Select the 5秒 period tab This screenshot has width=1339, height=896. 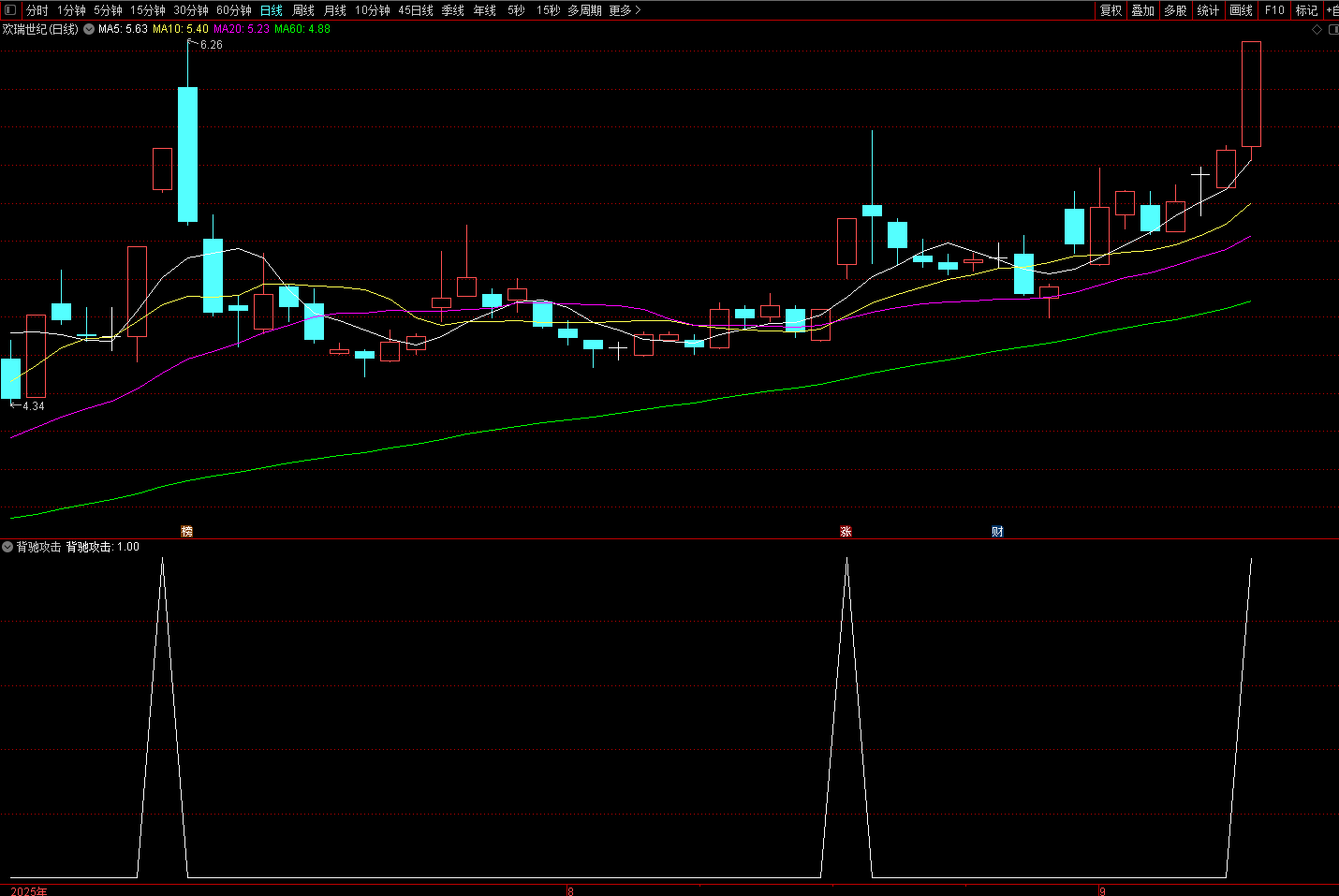tap(516, 10)
